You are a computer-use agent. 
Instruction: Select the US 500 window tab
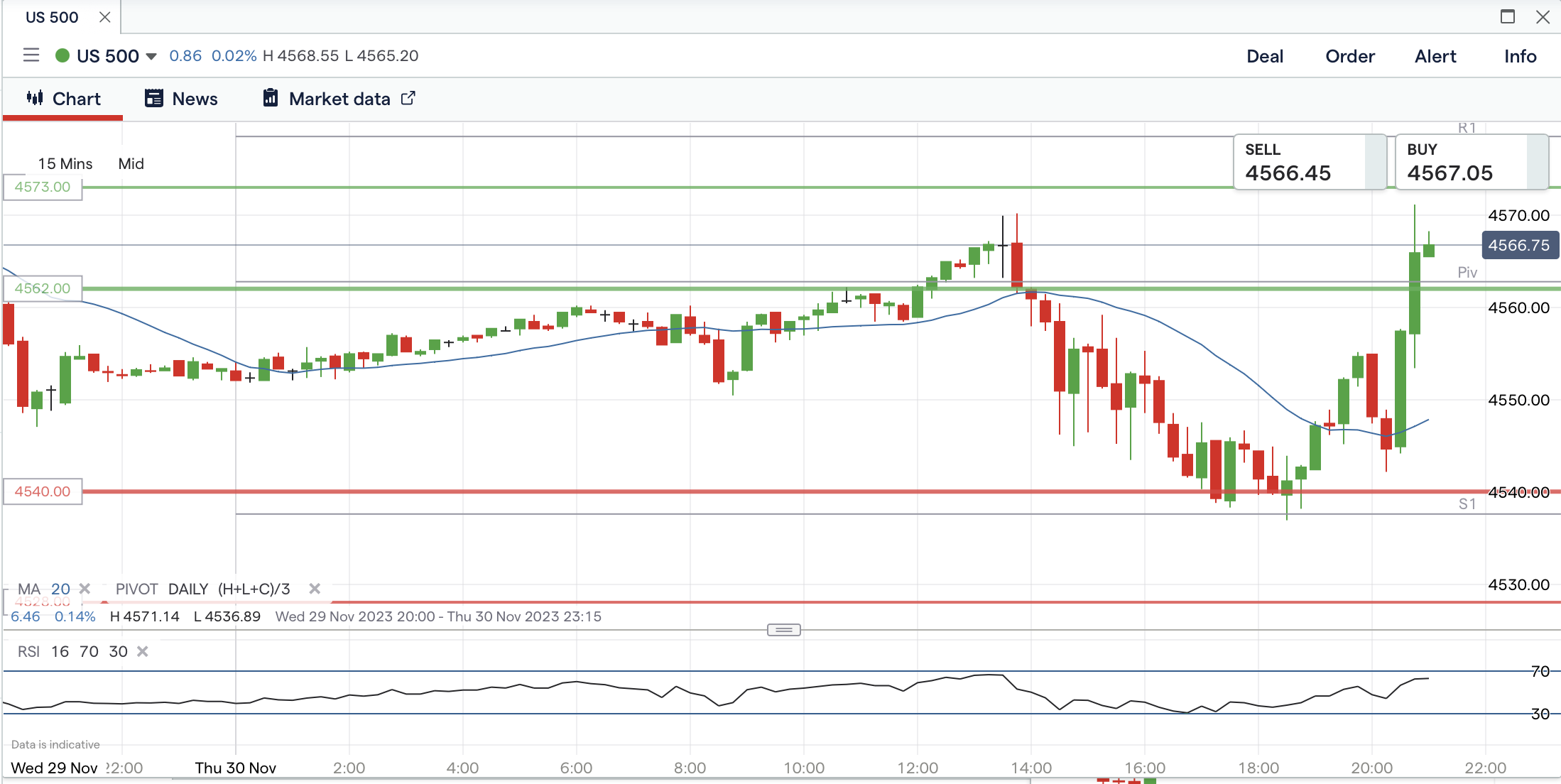(x=52, y=17)
